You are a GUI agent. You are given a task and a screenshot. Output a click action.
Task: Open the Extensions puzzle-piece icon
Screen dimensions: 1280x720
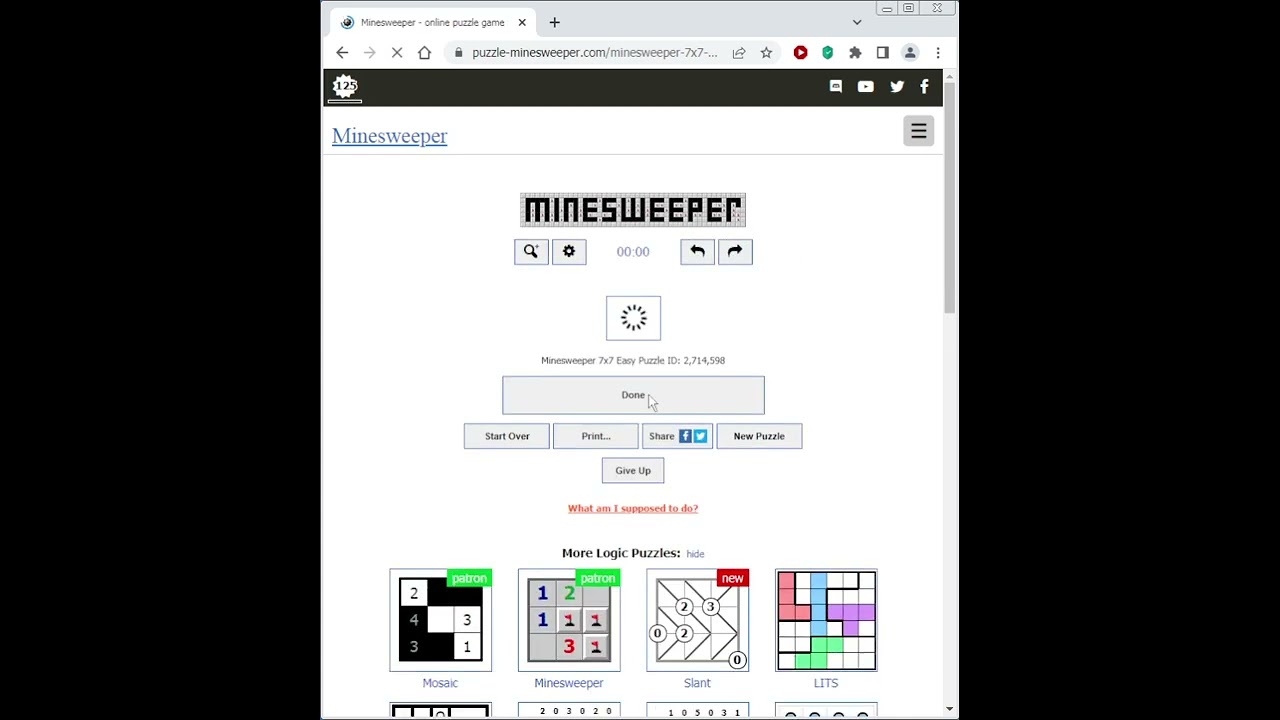[855, 52]
